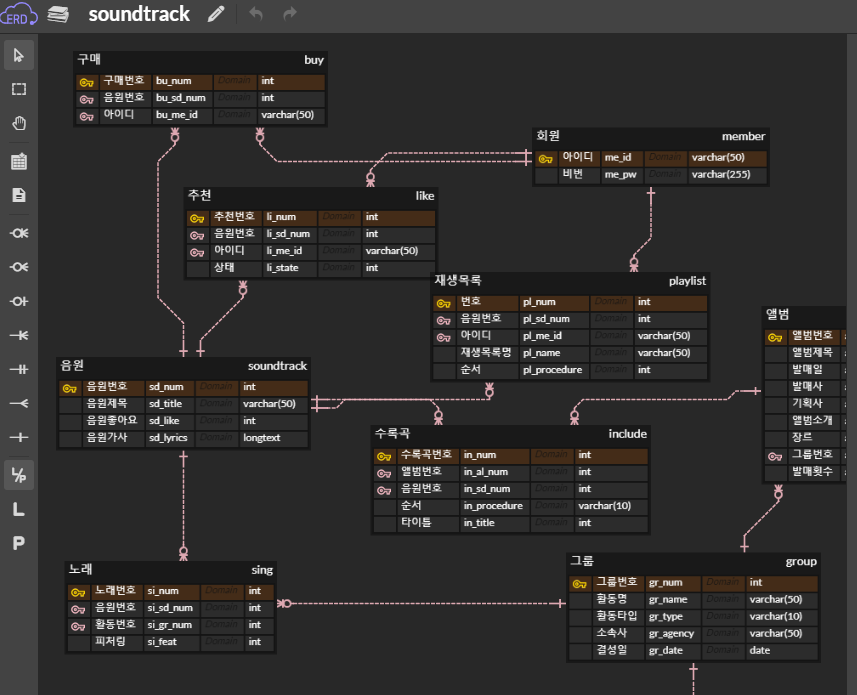
Task: Click the in_title column cell
Action: click(x=495, y=523)
